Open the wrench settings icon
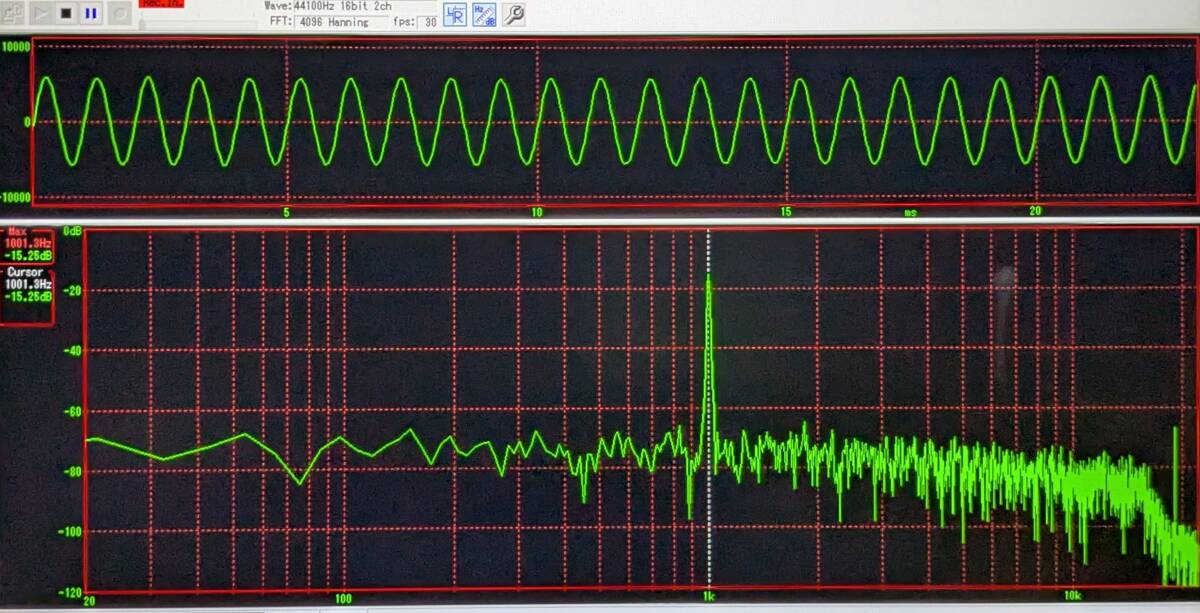 click(x=514, y=14)
